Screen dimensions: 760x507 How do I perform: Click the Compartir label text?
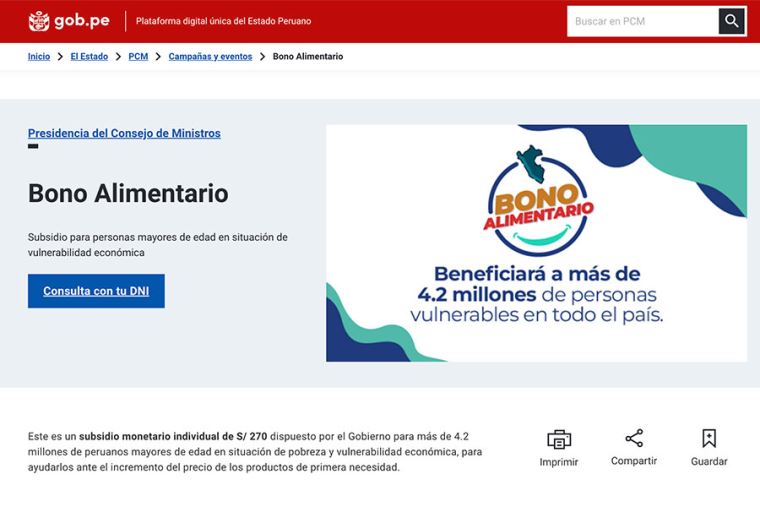tap(634, 461)
